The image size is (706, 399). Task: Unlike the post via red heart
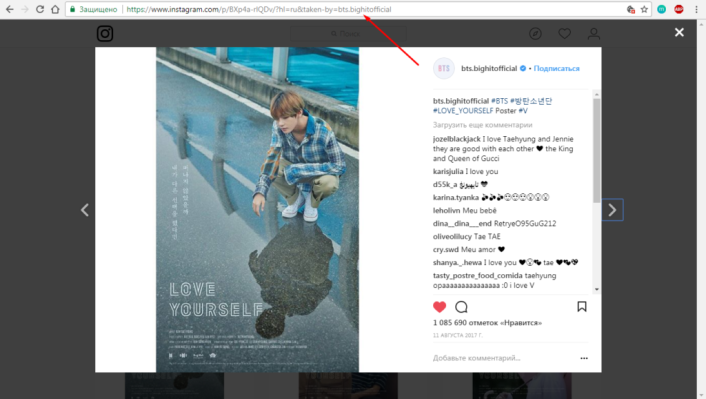point(439,307)
